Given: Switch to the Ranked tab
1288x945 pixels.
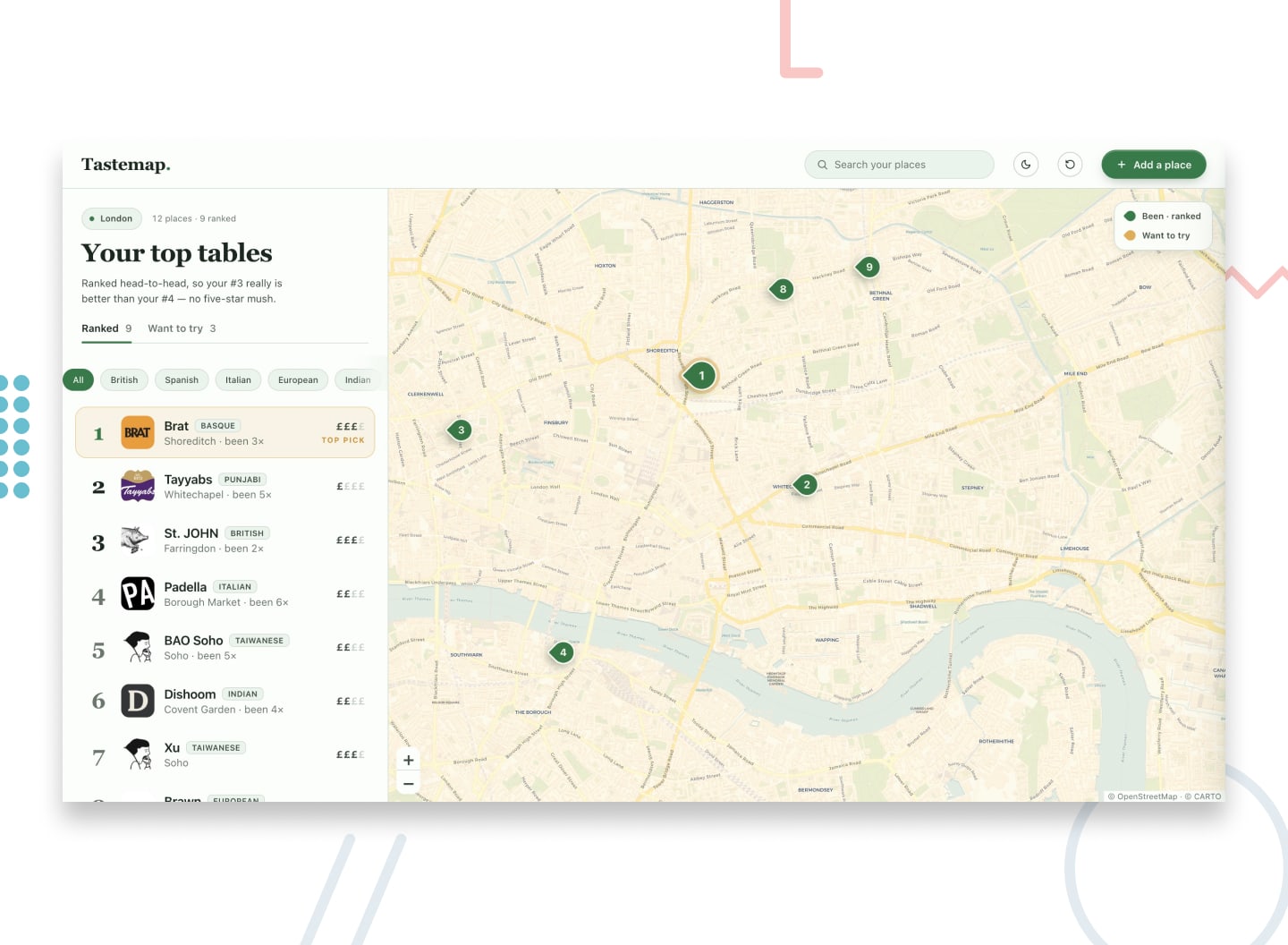Looking at the screenshot, I should pyautogui.click(x=106, y=328).
